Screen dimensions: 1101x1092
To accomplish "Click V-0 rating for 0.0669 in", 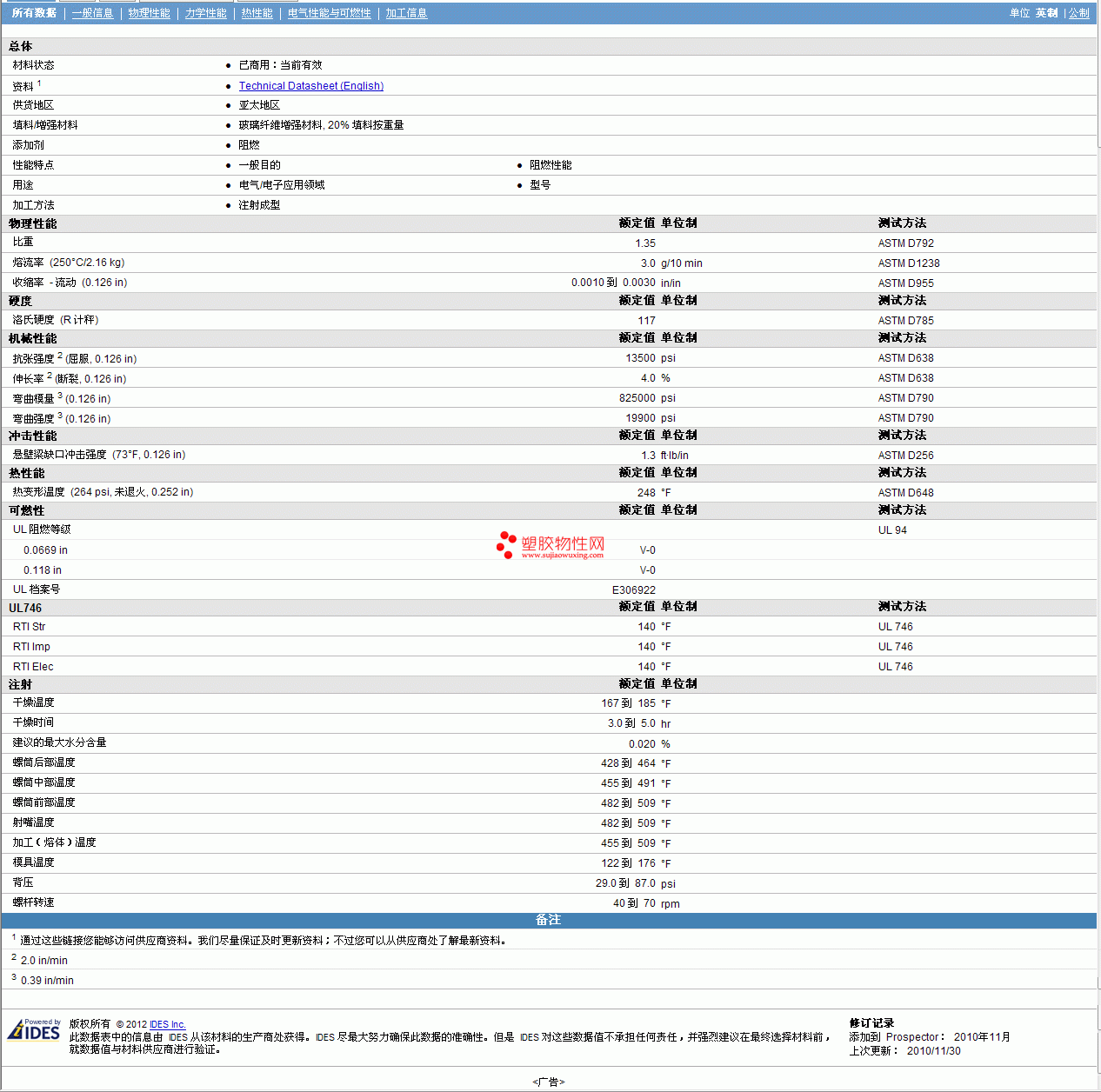I will click(x=648, y=550).
